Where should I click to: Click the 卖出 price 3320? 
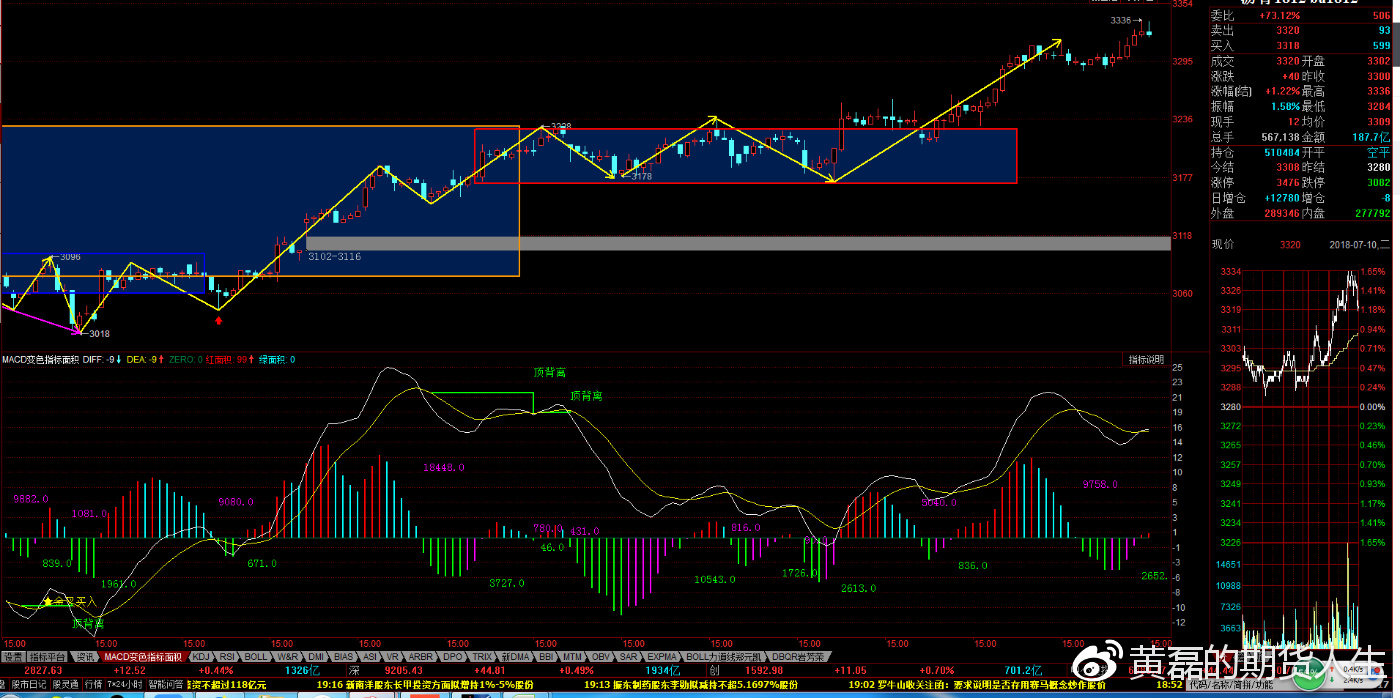pyautogui.click(x=1288, y=31)
